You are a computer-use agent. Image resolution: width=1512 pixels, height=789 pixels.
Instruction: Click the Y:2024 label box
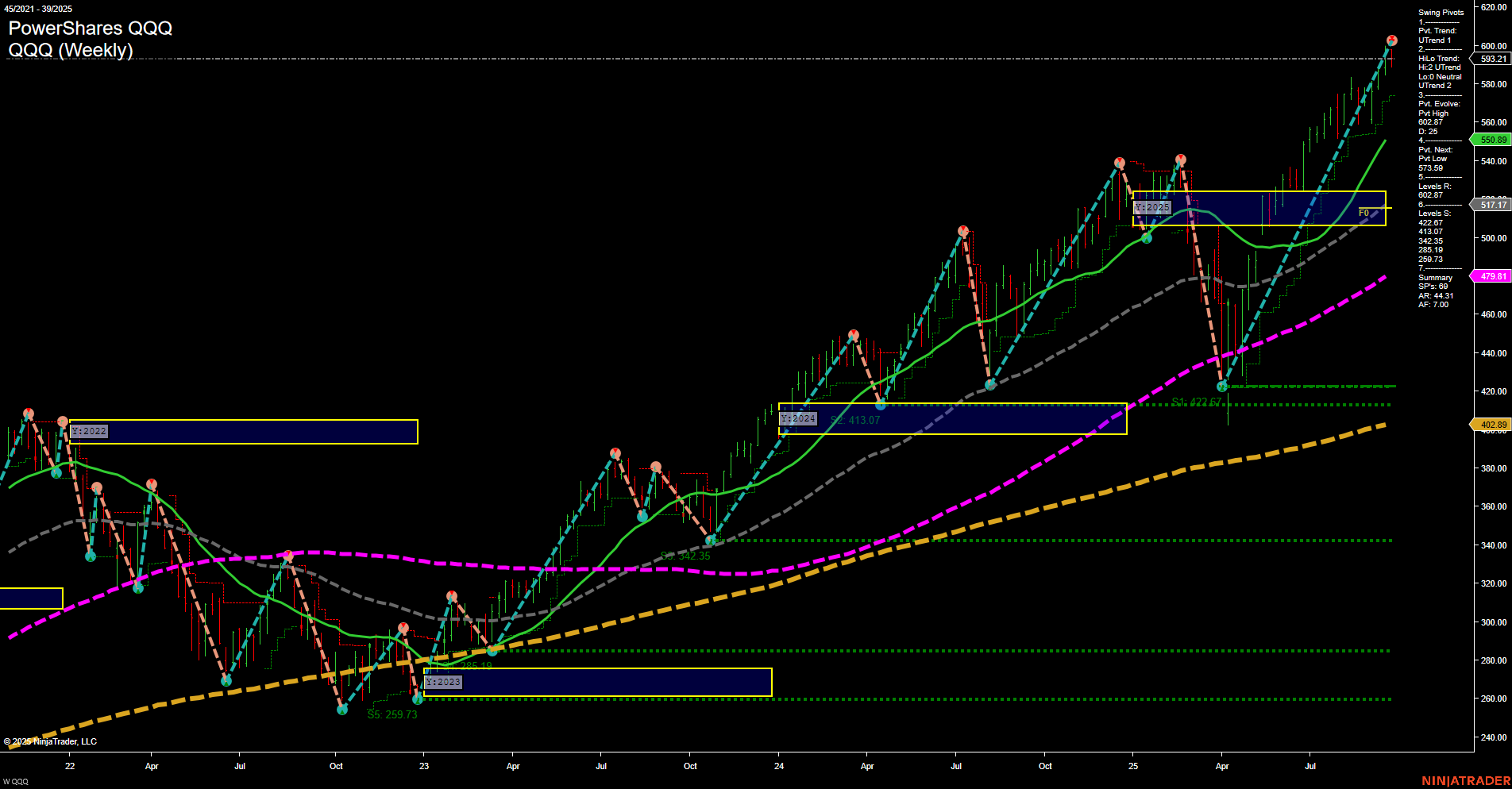point(799,418)
